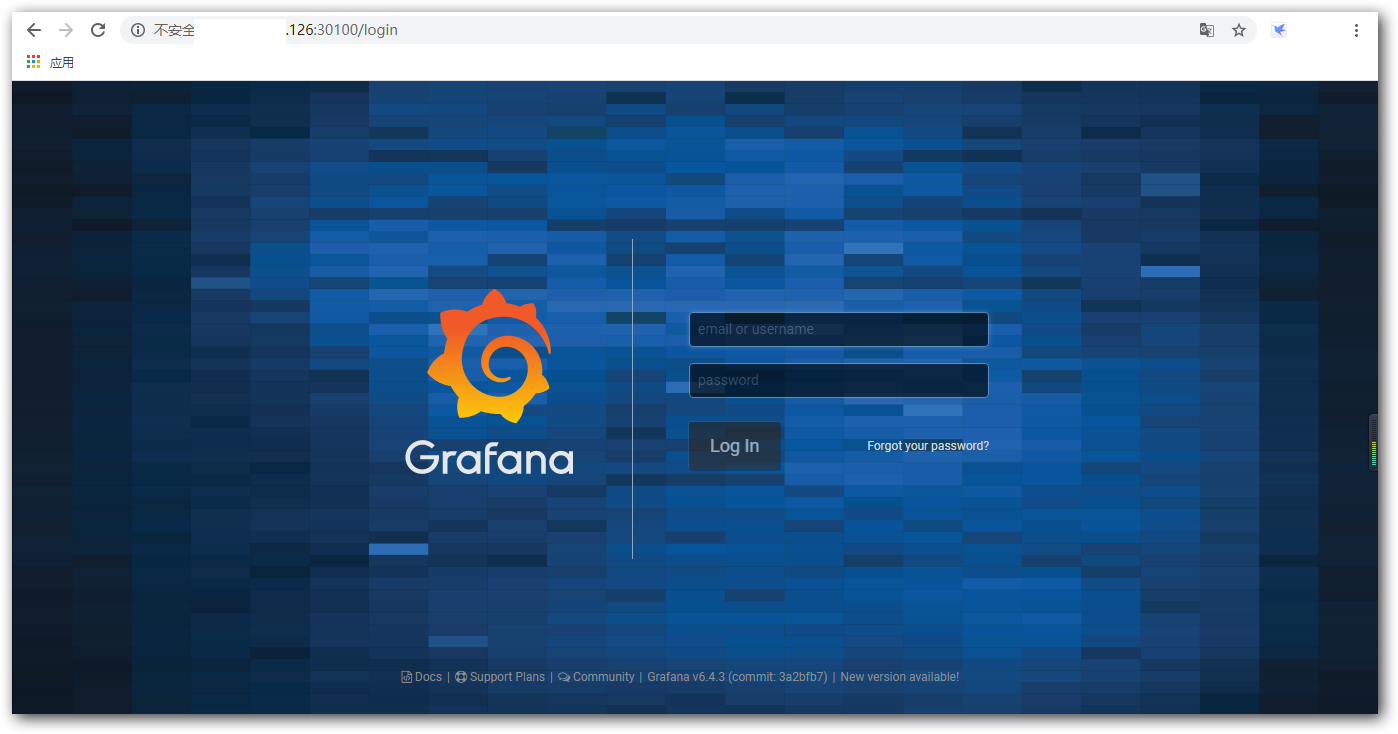This screenshot has height=734, width=1398.
Task: Click the Grafana v6.4.3 version link
Action: 737,677
